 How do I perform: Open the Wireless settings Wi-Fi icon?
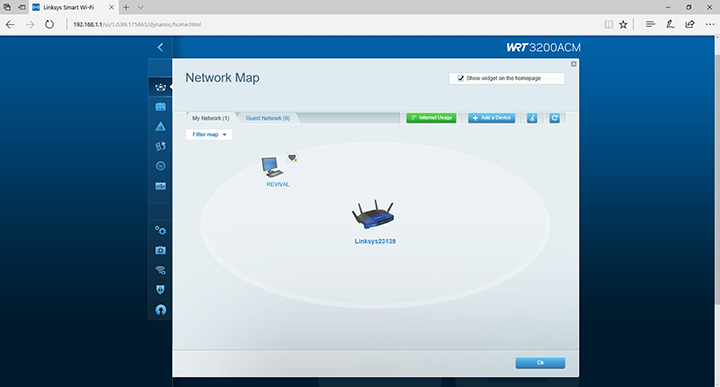[x=160, y=270]
